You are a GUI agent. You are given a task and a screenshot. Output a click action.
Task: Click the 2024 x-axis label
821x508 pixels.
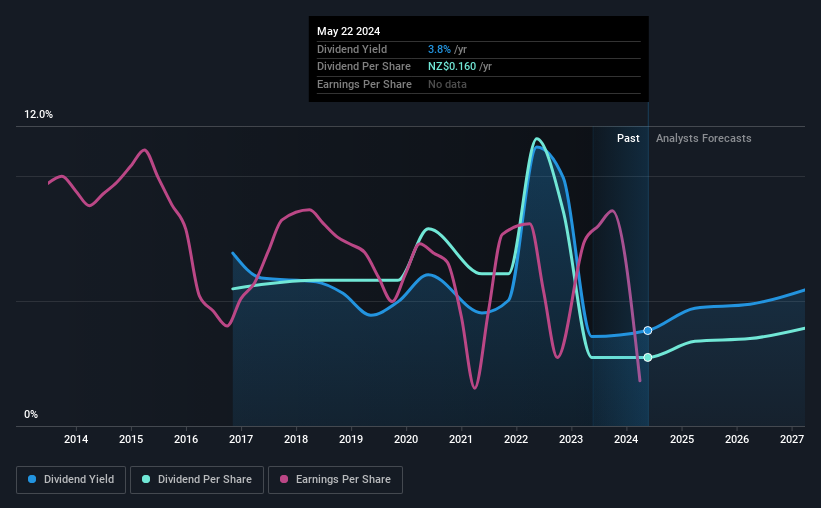pos(626,439)
